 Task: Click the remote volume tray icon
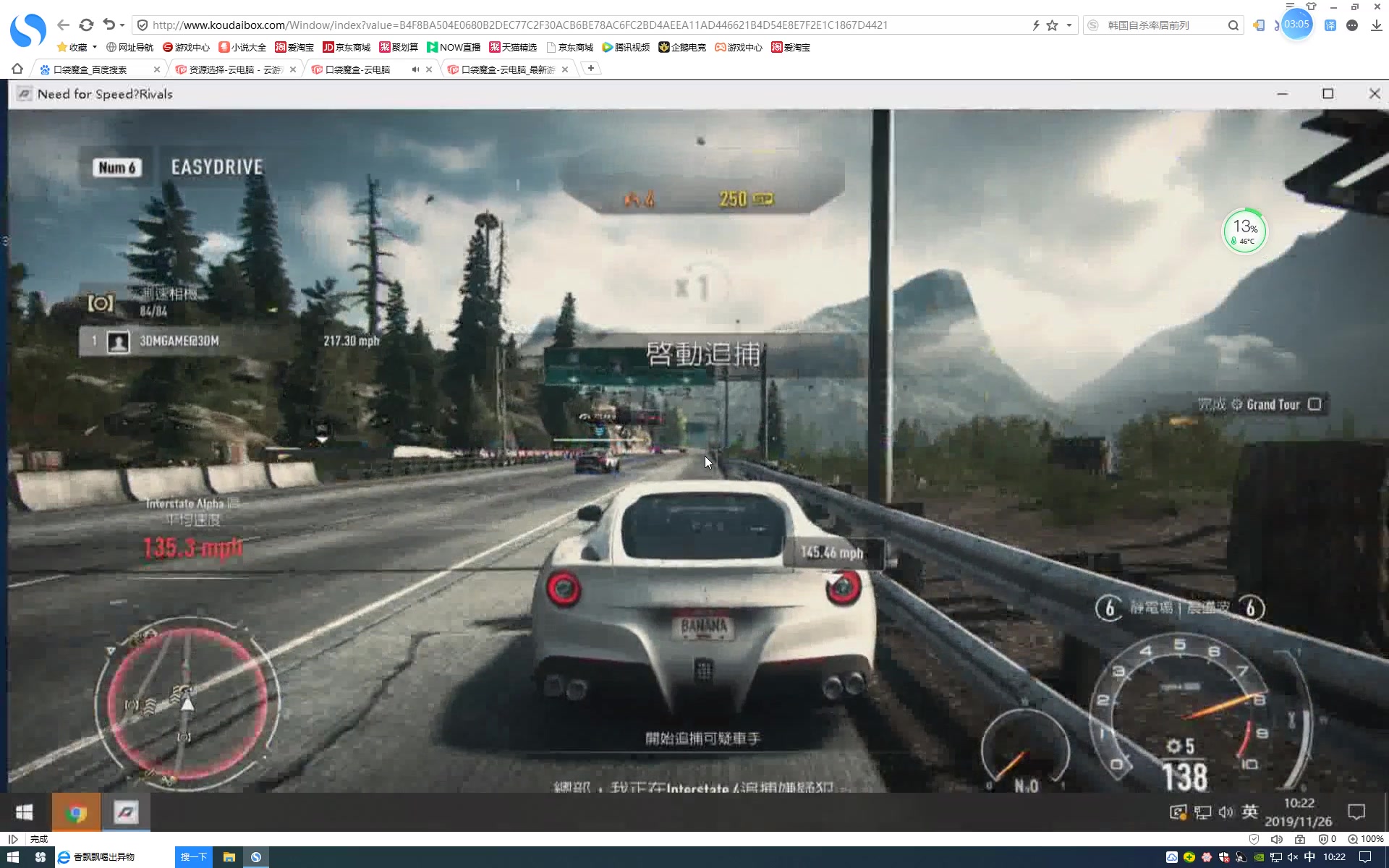(x=1226, y=812)
